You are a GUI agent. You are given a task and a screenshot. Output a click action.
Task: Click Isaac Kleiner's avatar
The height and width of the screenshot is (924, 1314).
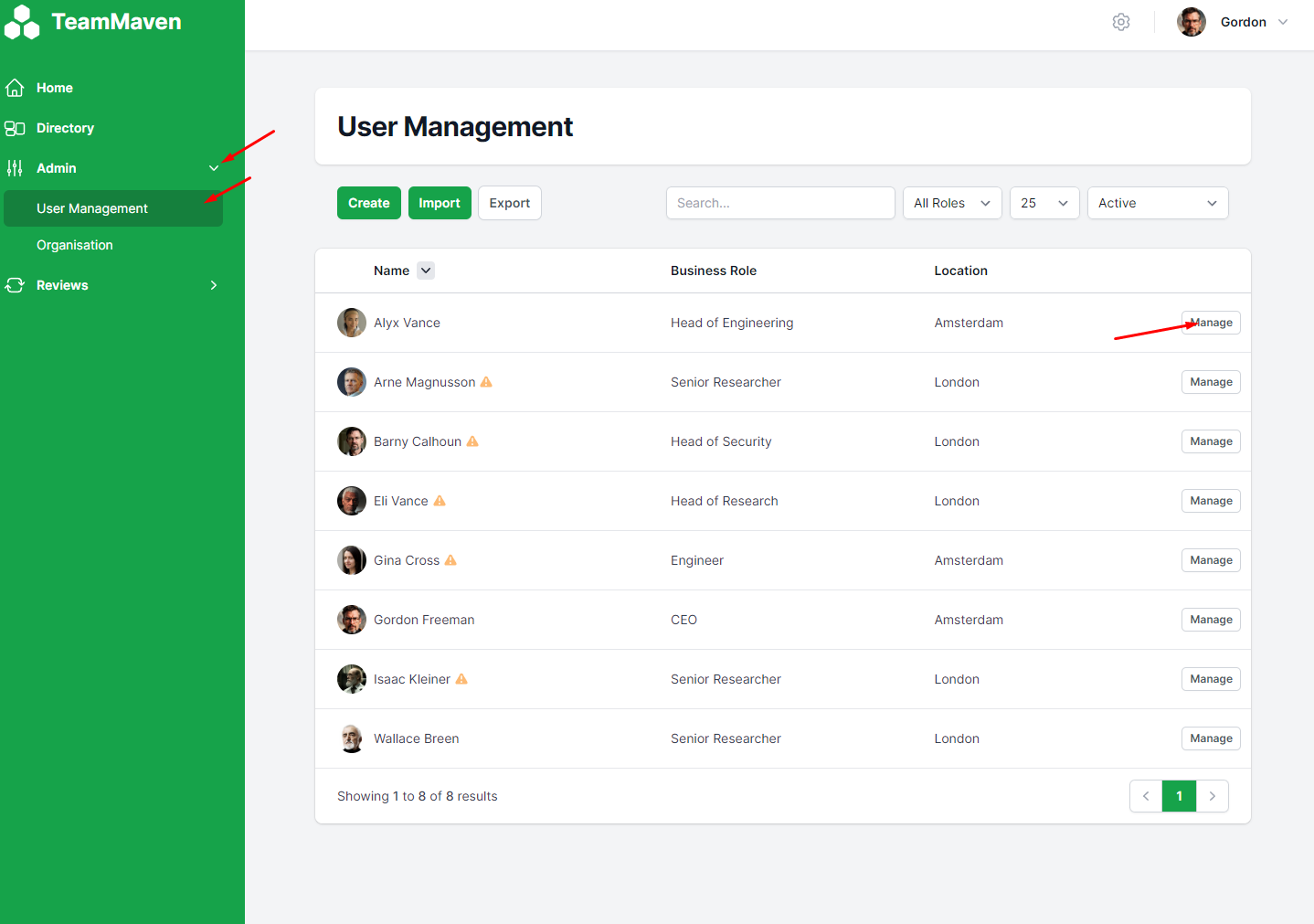point(352,679)
